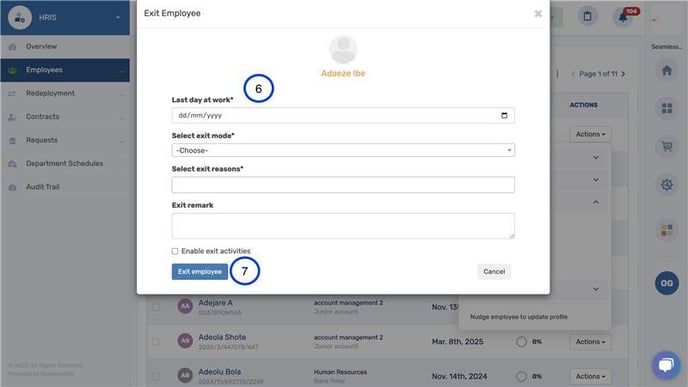Open the Select exit mode dropdown
688x387 pixels.
pyautogui.click(x=343, y=150)
